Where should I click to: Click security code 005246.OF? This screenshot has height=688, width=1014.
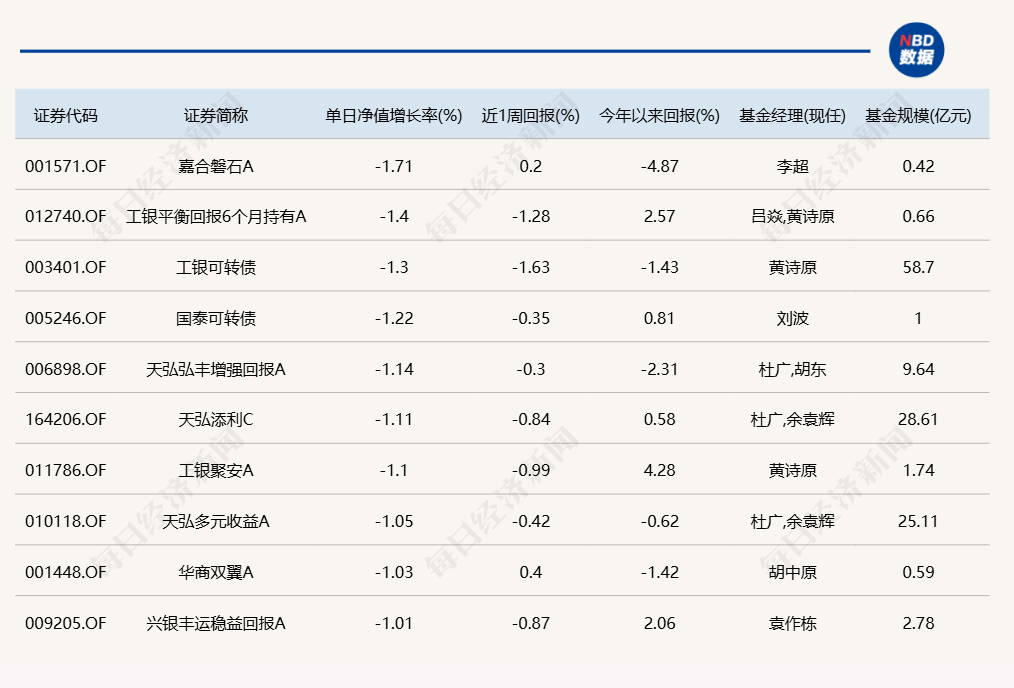click(x=65, y=318)
